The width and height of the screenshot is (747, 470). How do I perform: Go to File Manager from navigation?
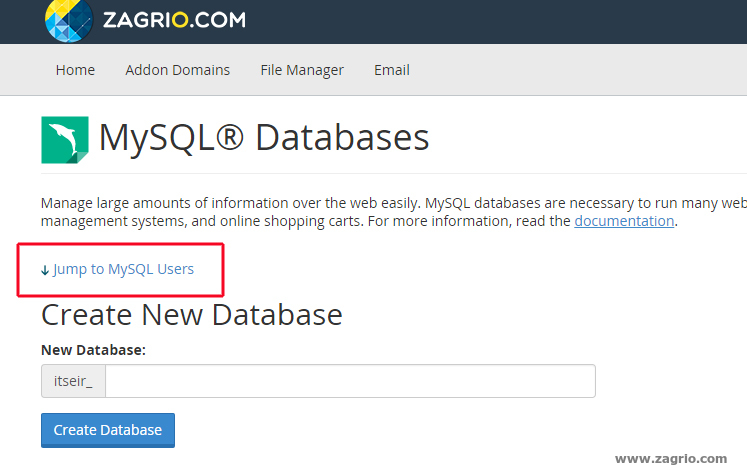click(x=302, y=70)
